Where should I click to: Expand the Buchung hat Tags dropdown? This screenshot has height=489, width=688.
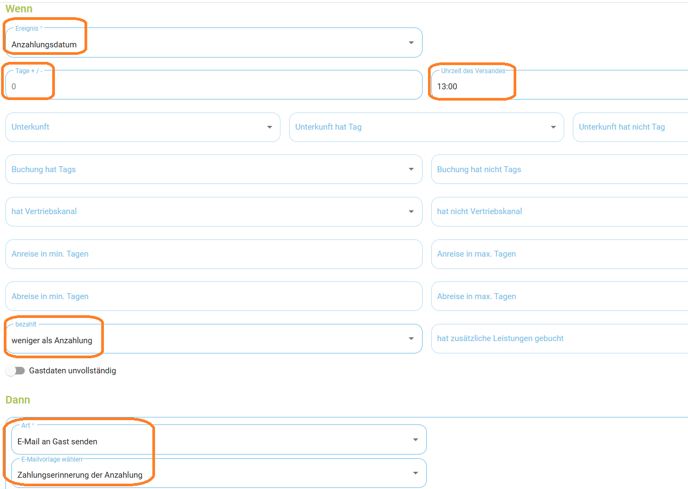click(x=214, y=169)
